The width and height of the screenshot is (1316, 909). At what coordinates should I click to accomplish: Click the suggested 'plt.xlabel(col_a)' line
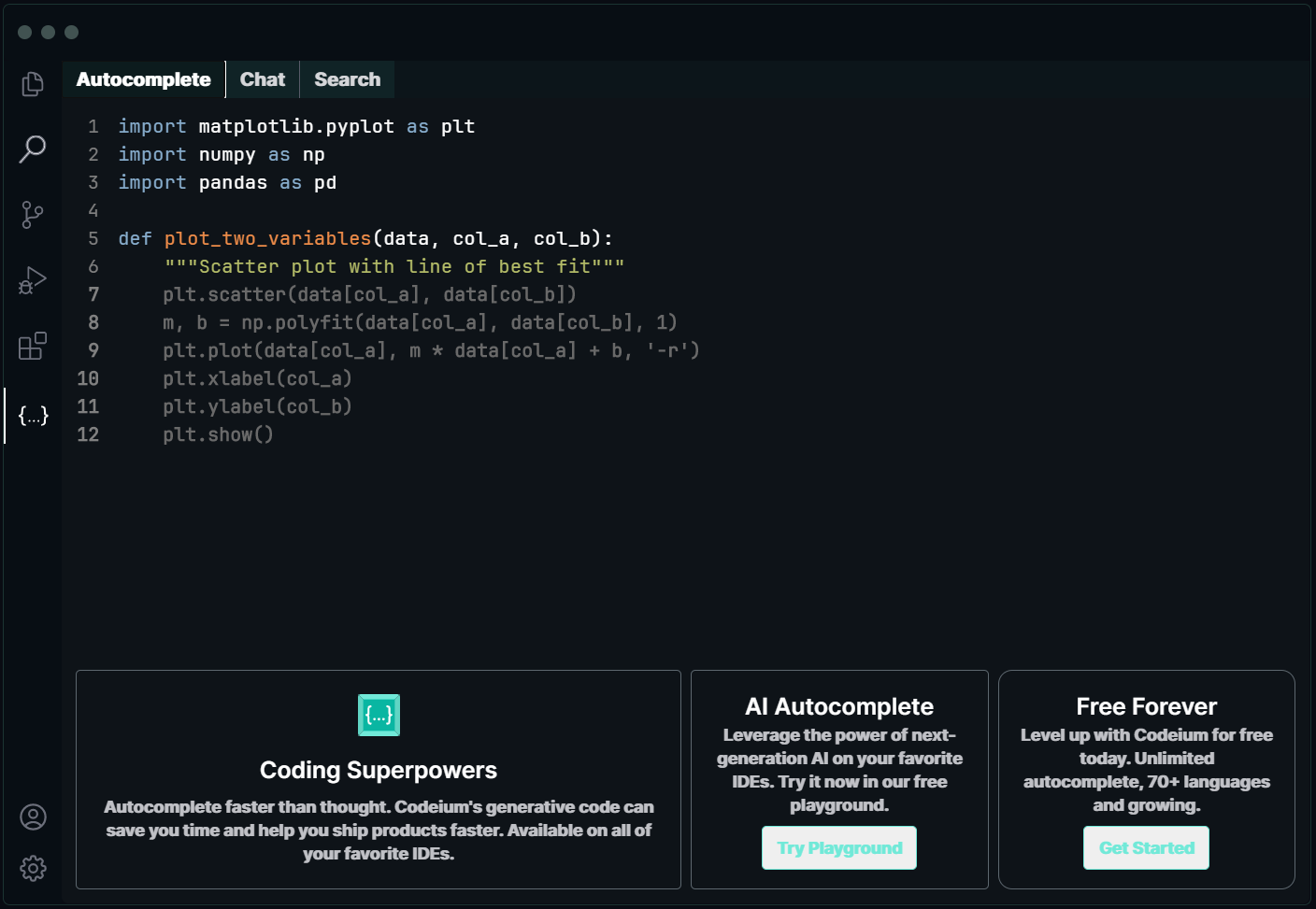point(257,378)
